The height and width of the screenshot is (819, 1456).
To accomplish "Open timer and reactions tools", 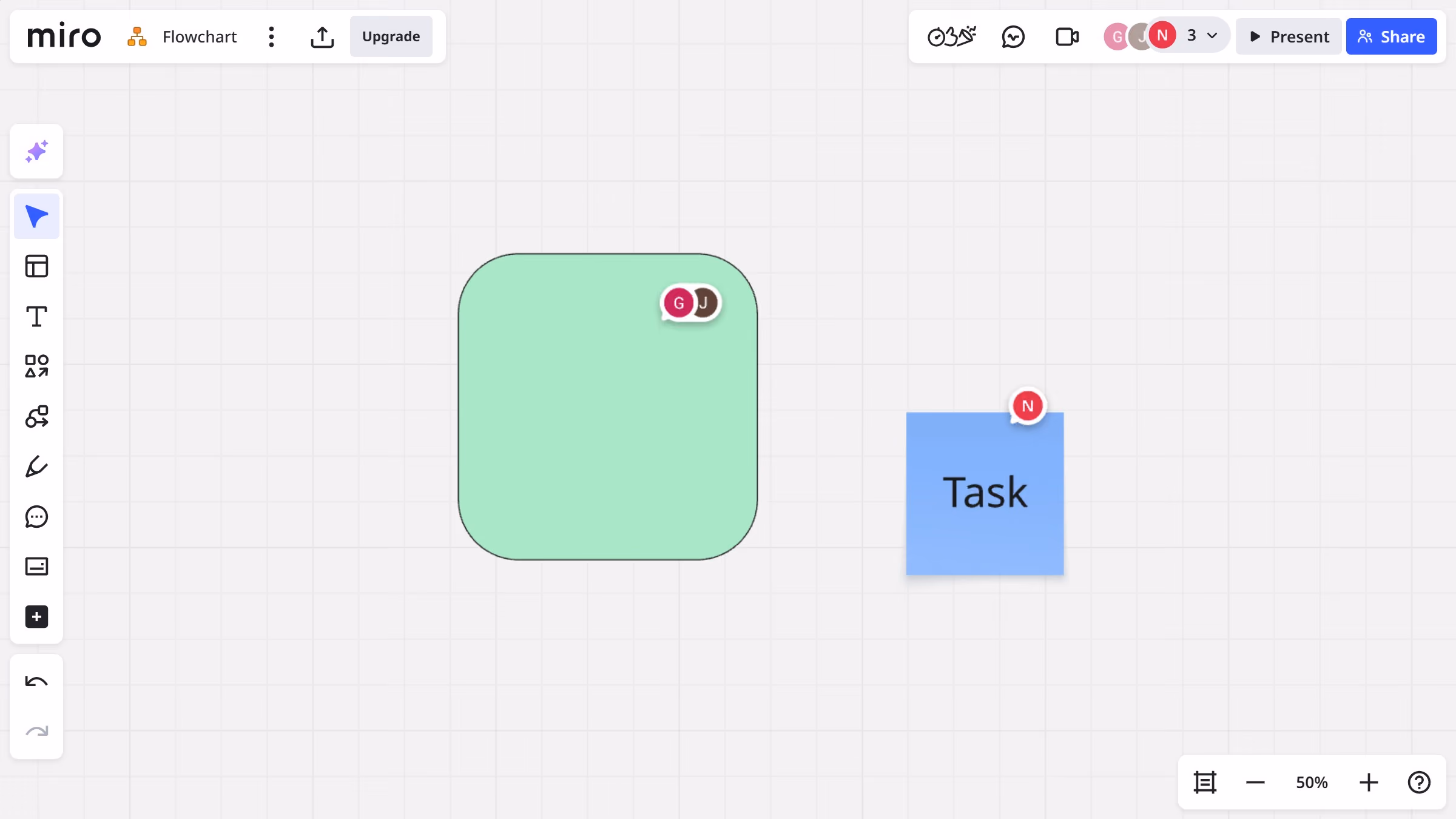I will (x=952, y=36).
